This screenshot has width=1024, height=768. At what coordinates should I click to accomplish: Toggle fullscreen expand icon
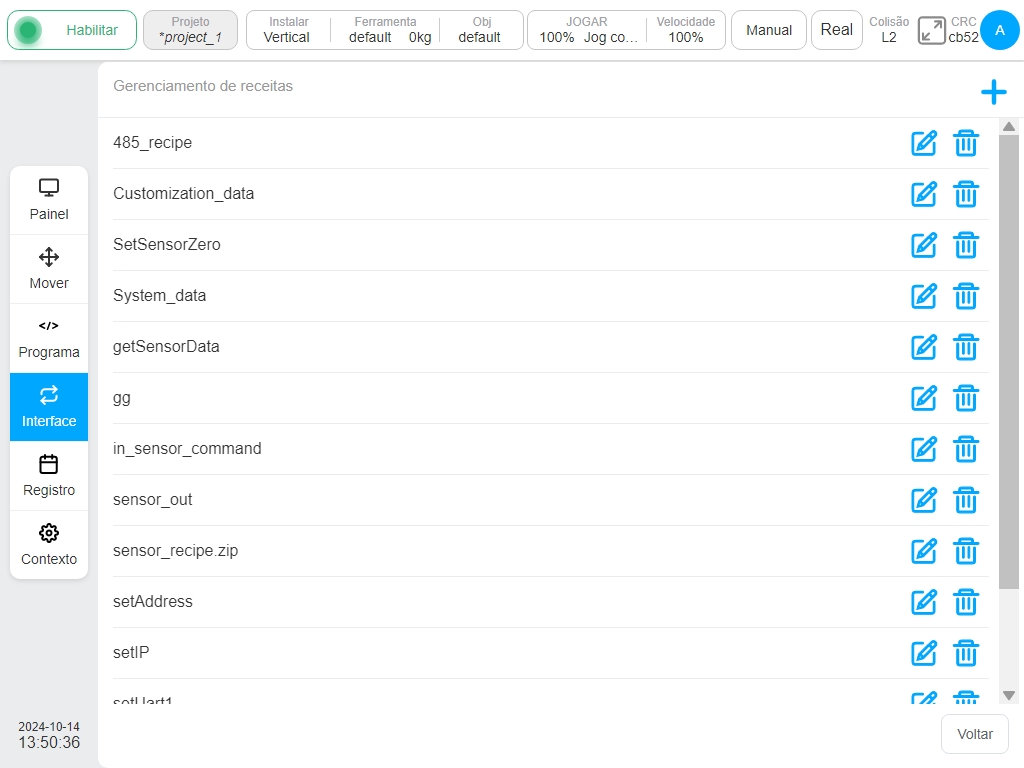[x=931, y=30]
